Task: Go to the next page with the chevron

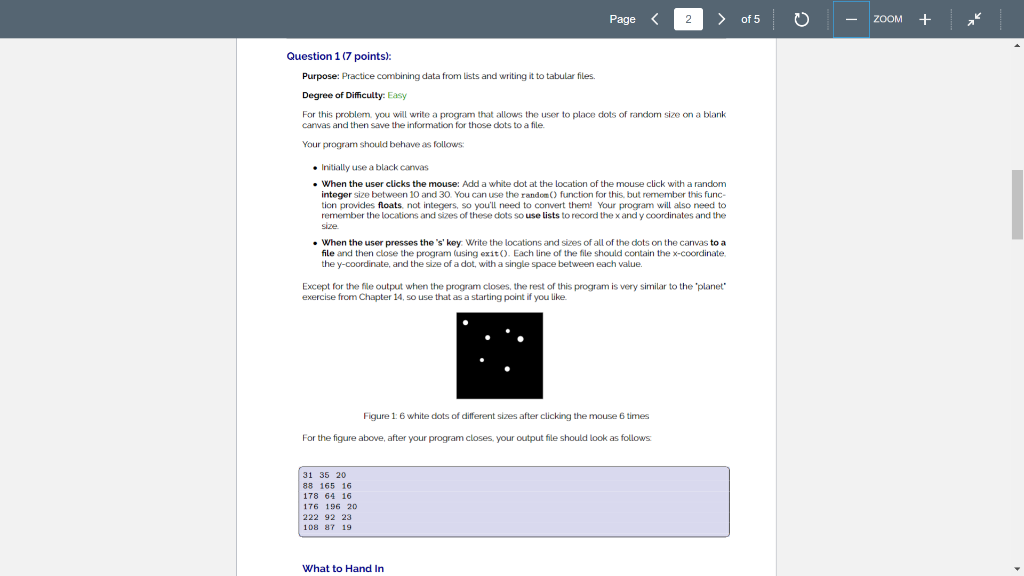Action: coord(720,18)
